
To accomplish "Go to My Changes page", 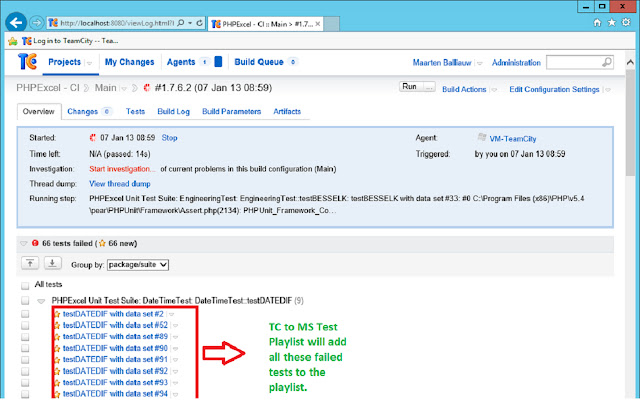I will click(129, 62).
